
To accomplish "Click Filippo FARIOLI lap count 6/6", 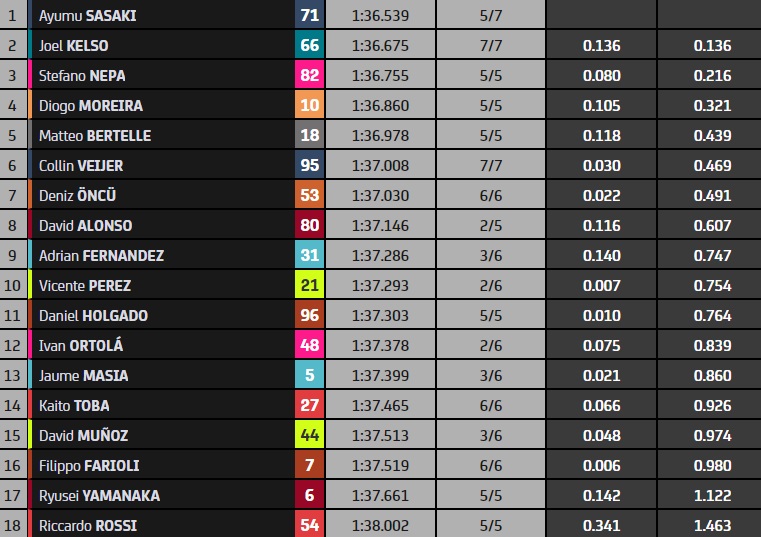I will [491, 466].
